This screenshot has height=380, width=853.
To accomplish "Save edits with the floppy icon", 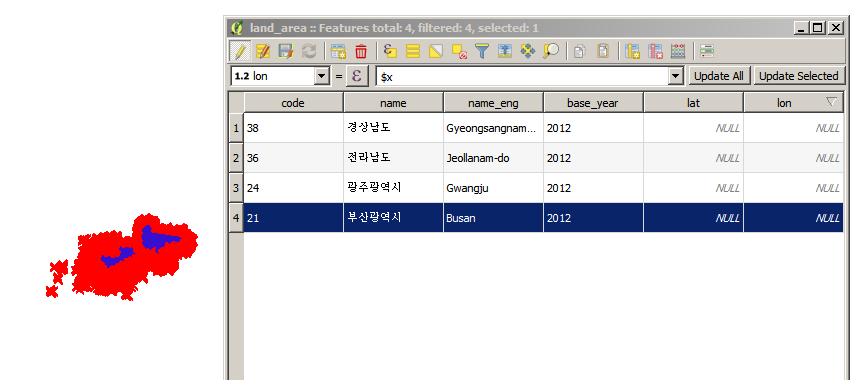I will 286,51.
